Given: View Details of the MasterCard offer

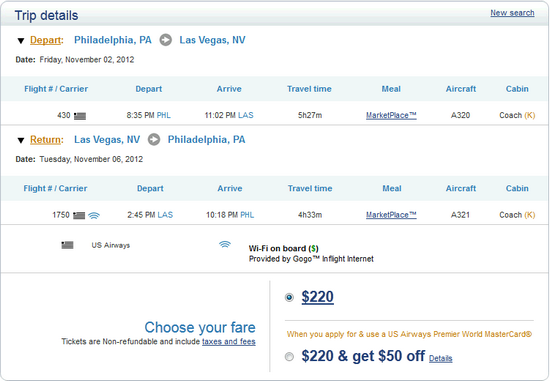Looking at the screenshot, I should pos(441,358).
